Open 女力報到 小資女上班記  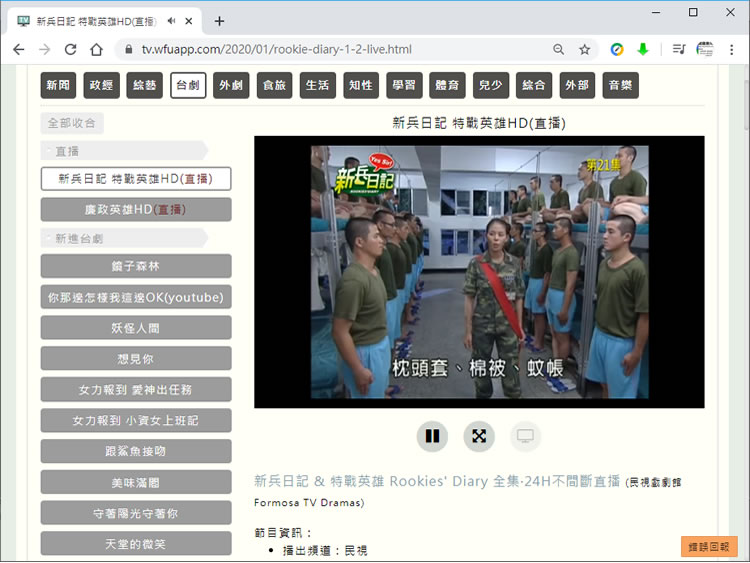click(x=136, y=420)
